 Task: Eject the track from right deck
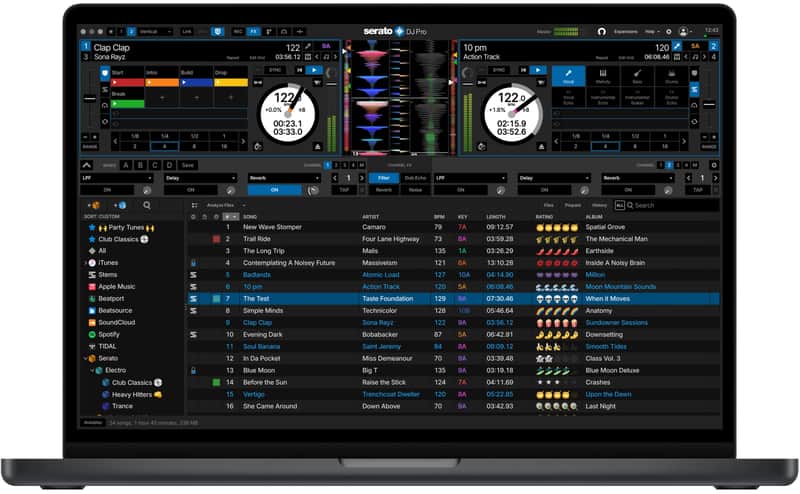(541, 147)
